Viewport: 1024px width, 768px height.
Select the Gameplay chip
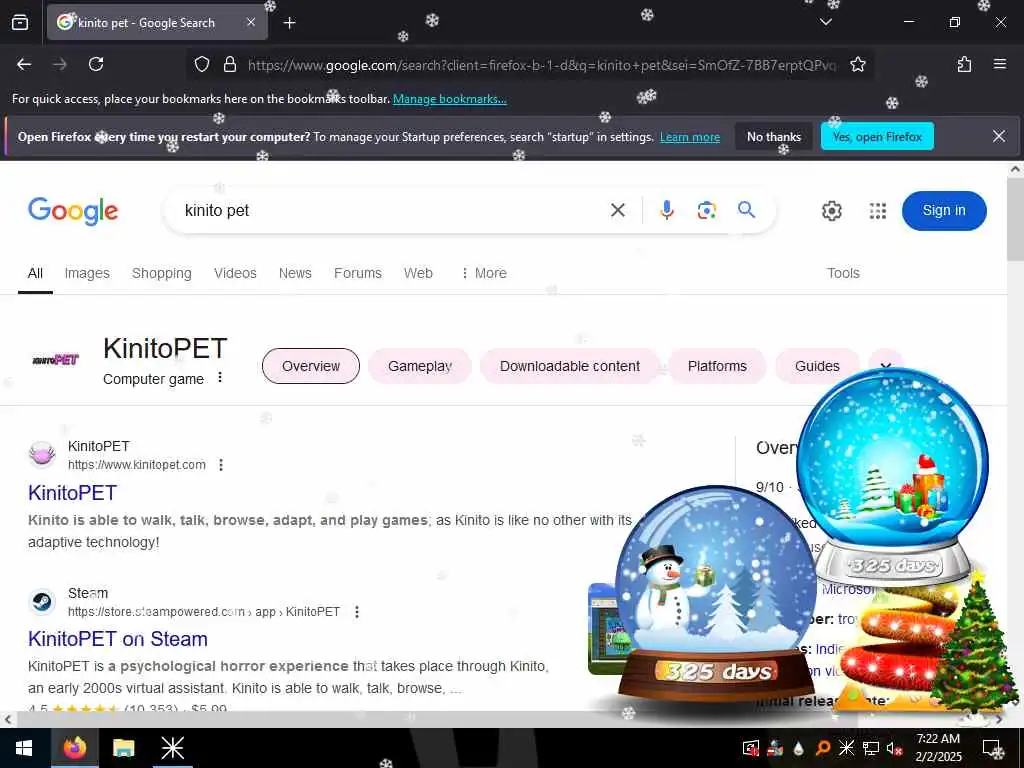tap(420, 366)
